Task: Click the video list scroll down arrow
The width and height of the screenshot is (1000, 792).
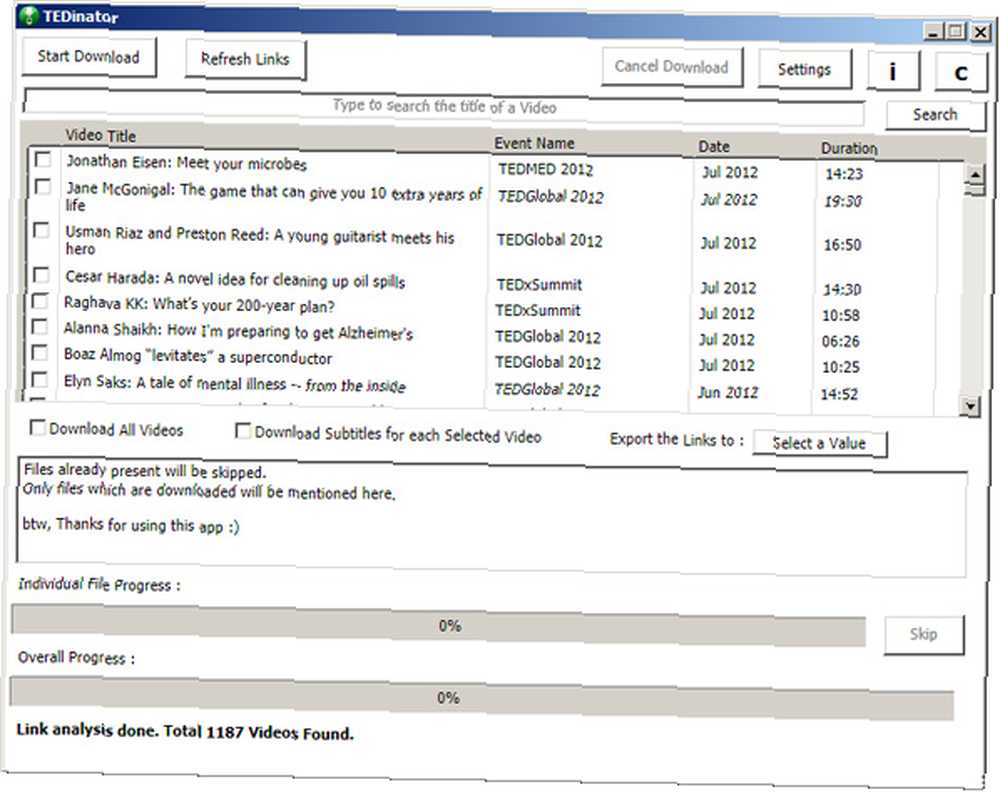Action: (971, 406)
